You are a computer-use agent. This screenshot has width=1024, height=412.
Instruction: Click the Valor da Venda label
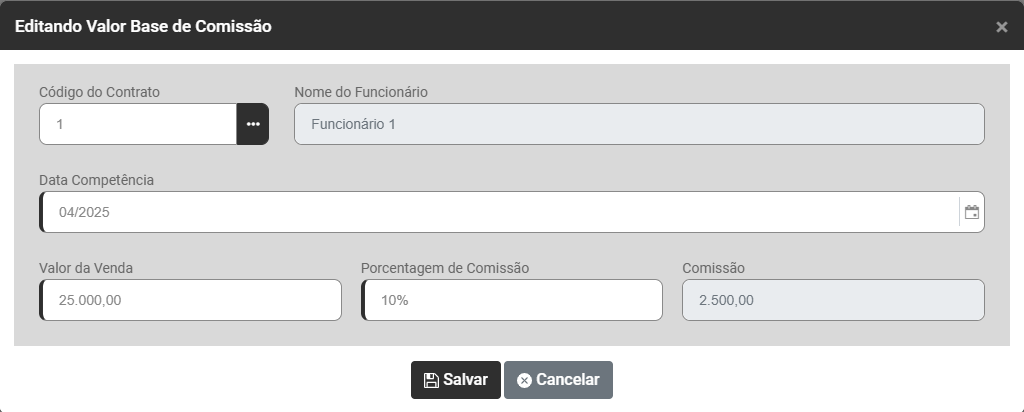86,268
